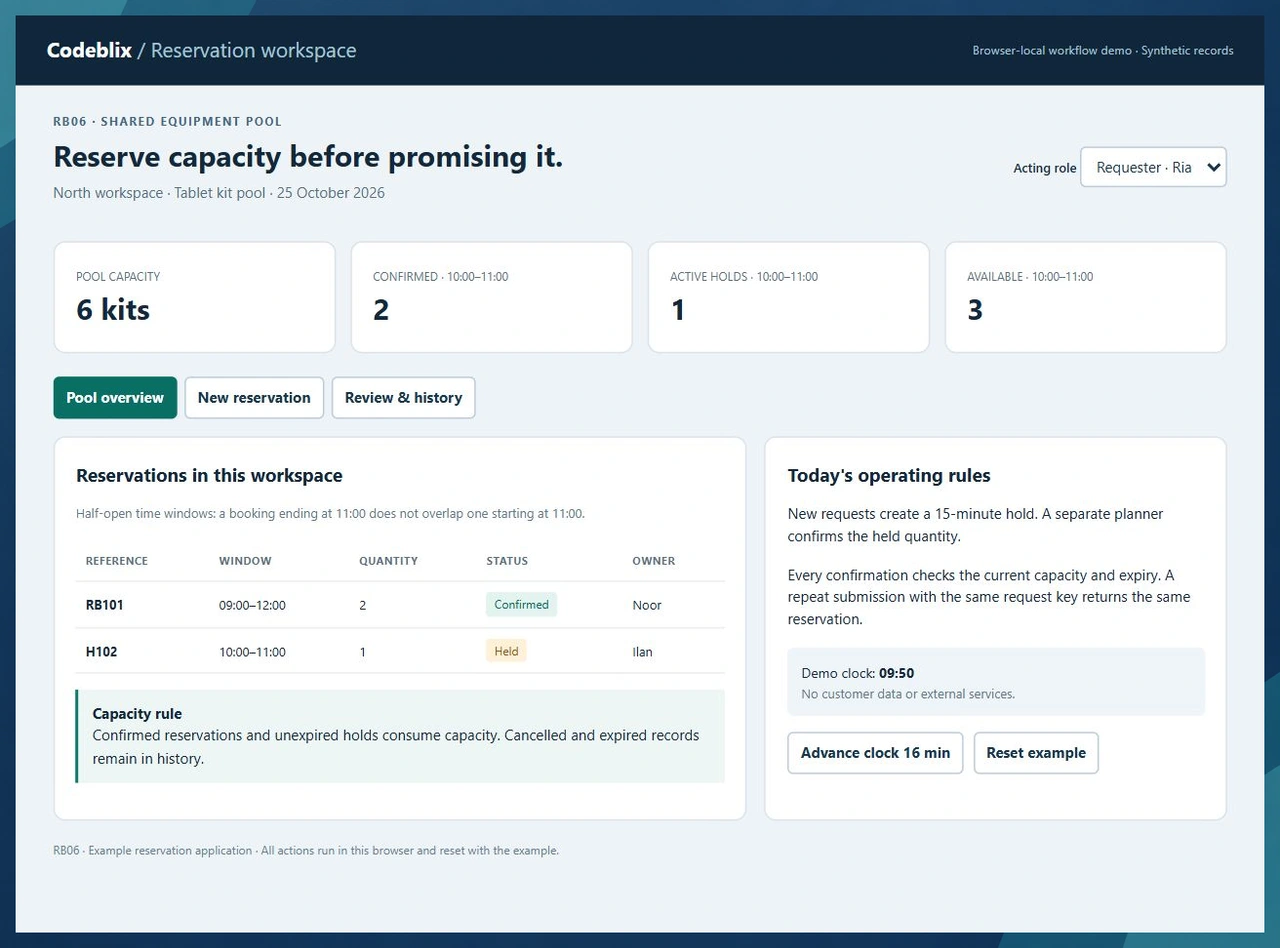Viewport: 1280px width, 948px height.
Task: Click the Reservation workspace header text
Action: (x=253, y=50)
